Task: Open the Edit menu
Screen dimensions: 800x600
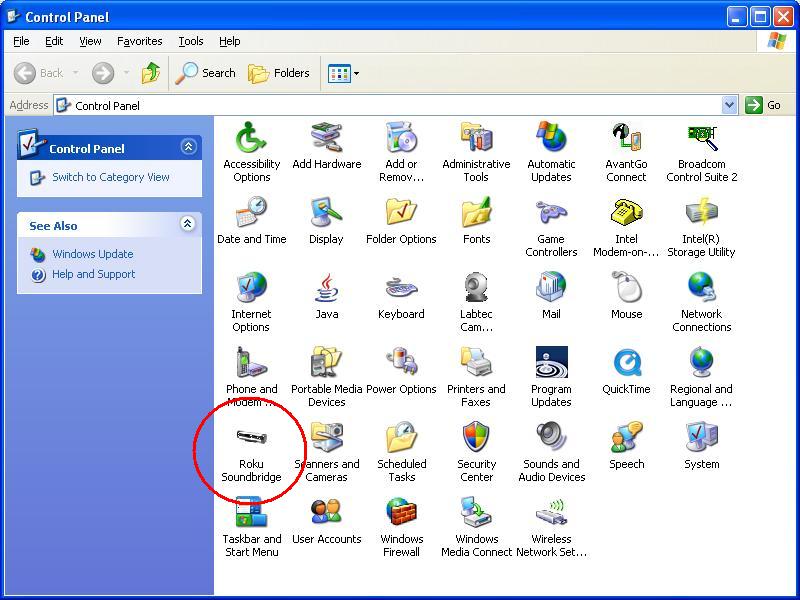Action: click(54, 41)
